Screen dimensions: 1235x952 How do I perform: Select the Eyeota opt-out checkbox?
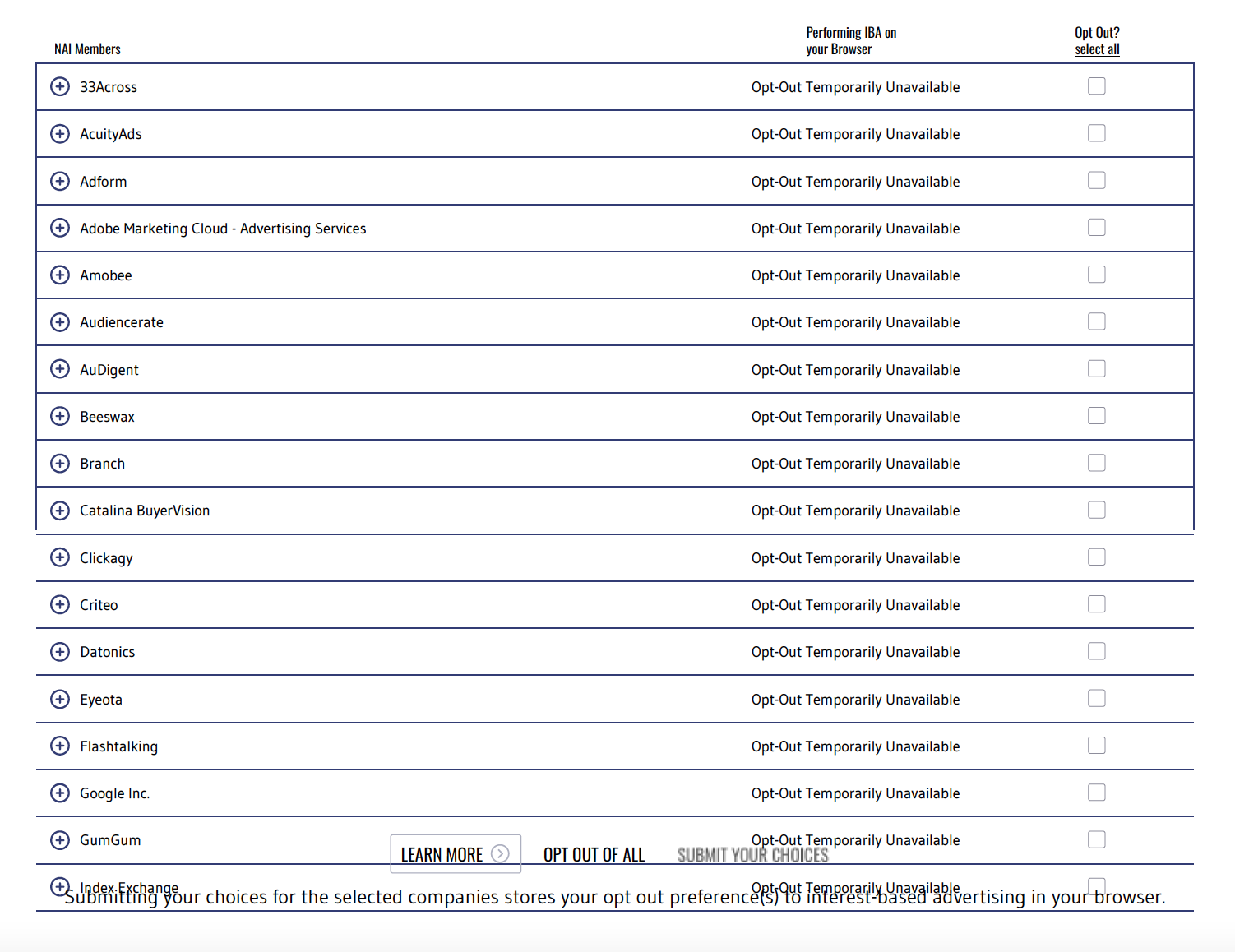pyautogui.click(x=1097, y=698)
